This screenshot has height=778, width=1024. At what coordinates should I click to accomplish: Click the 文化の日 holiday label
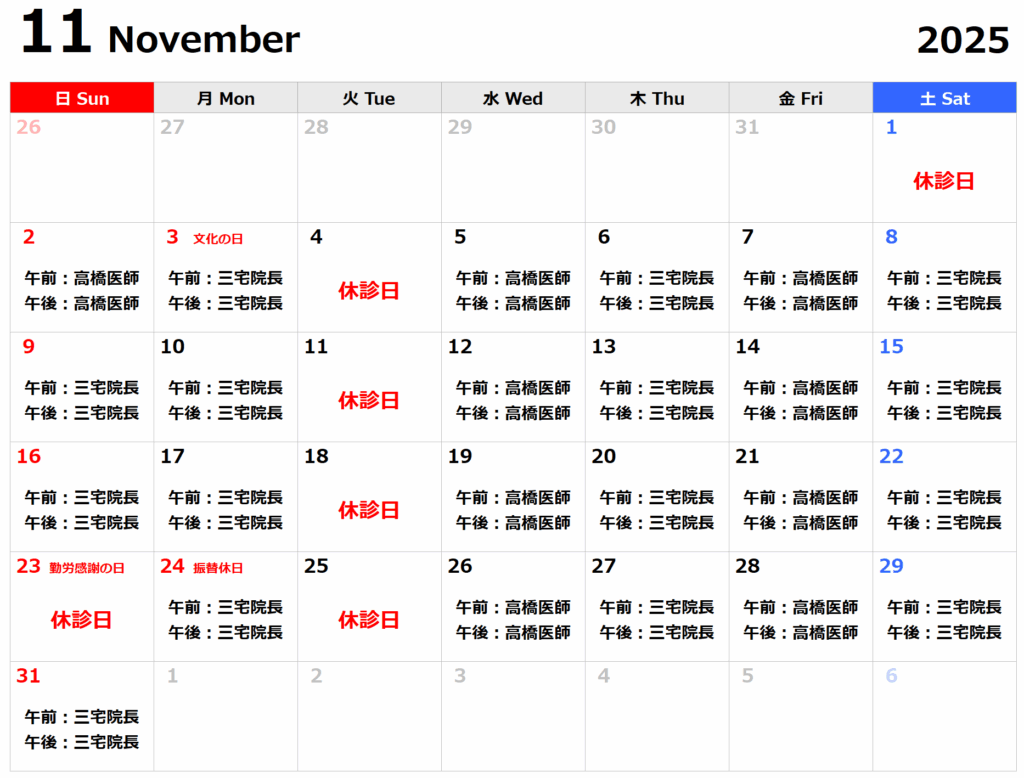(218, 239)
